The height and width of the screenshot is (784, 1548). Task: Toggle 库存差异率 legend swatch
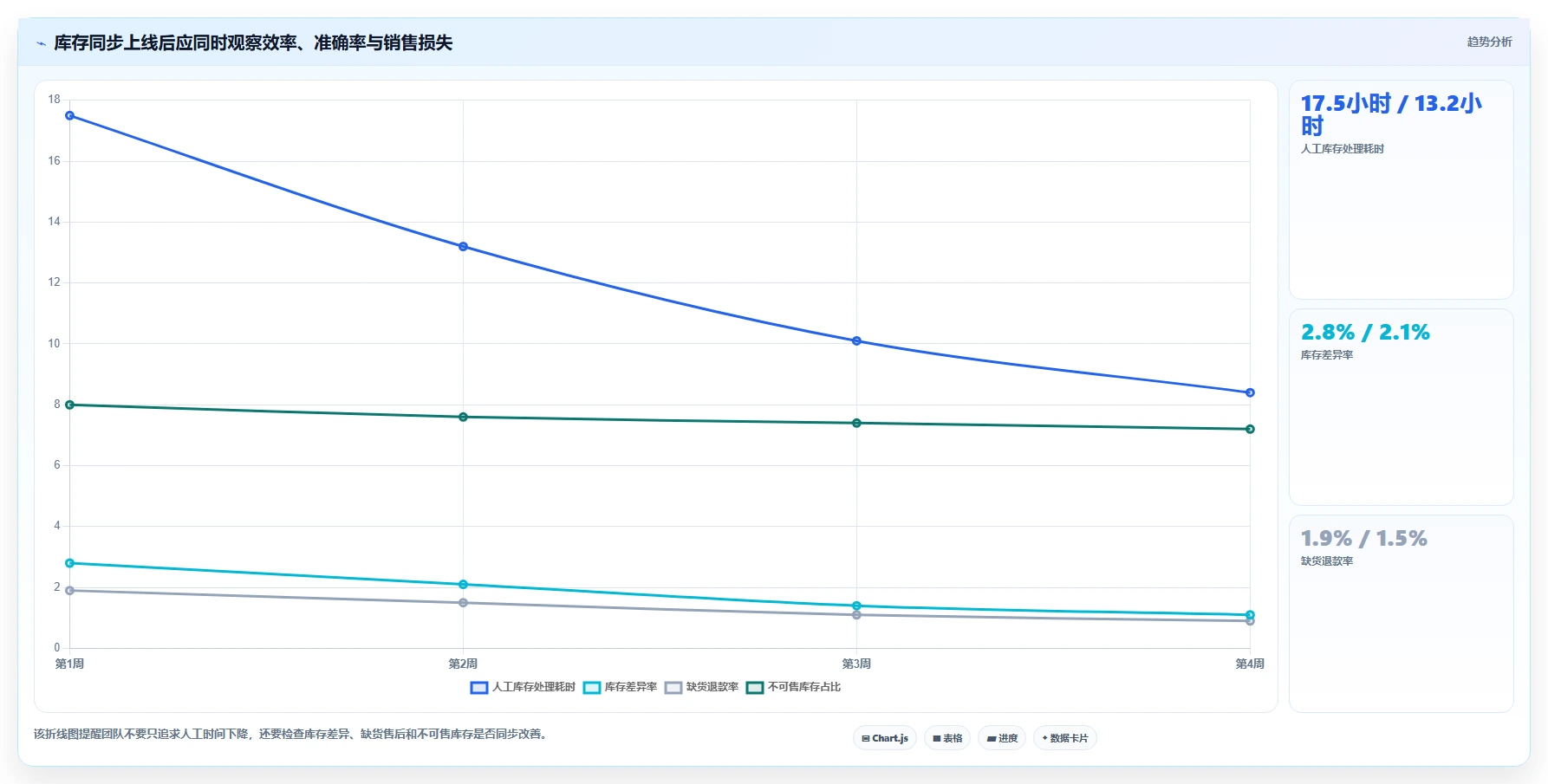pos(592,687)
